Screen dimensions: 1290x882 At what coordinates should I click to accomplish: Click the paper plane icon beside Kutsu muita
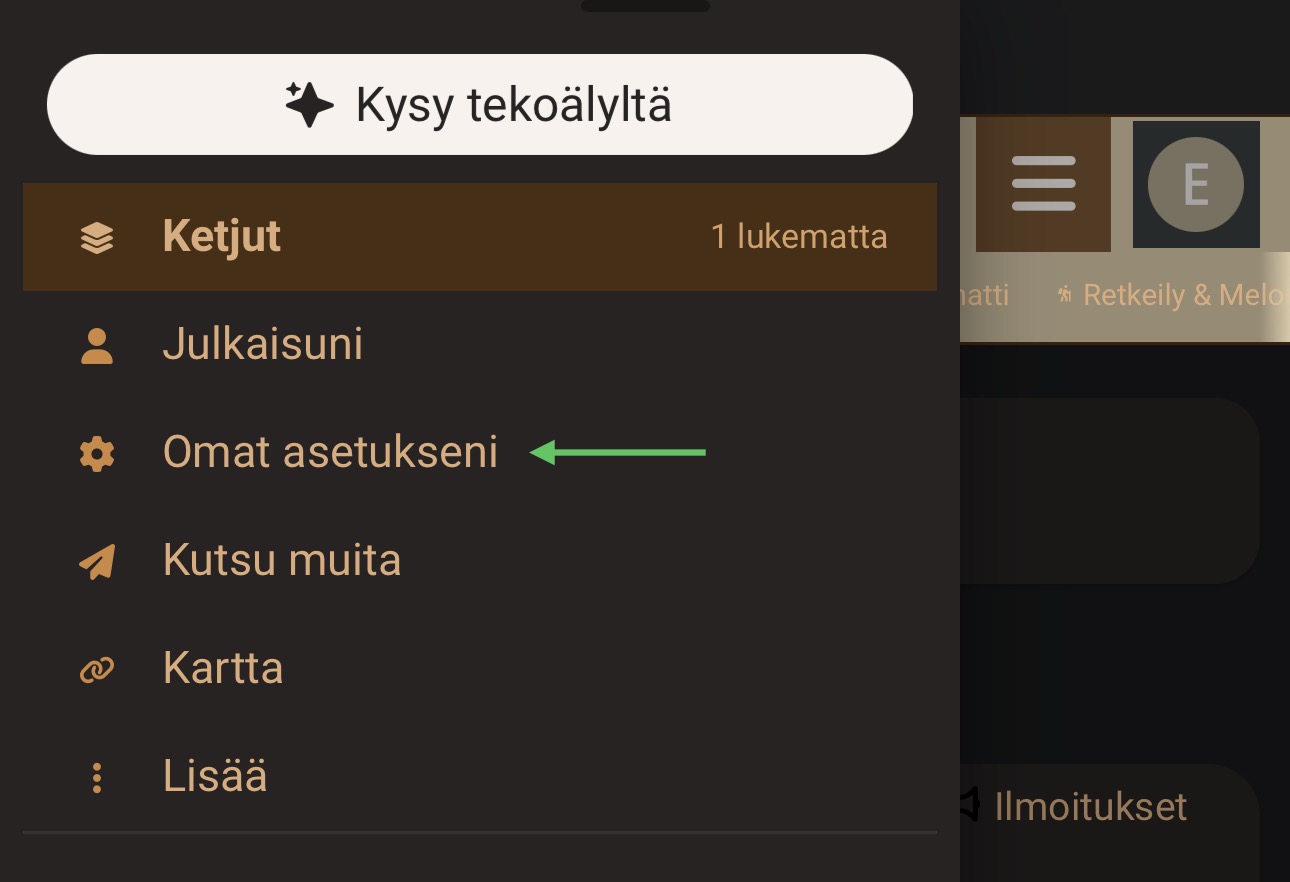pos(97,562)
